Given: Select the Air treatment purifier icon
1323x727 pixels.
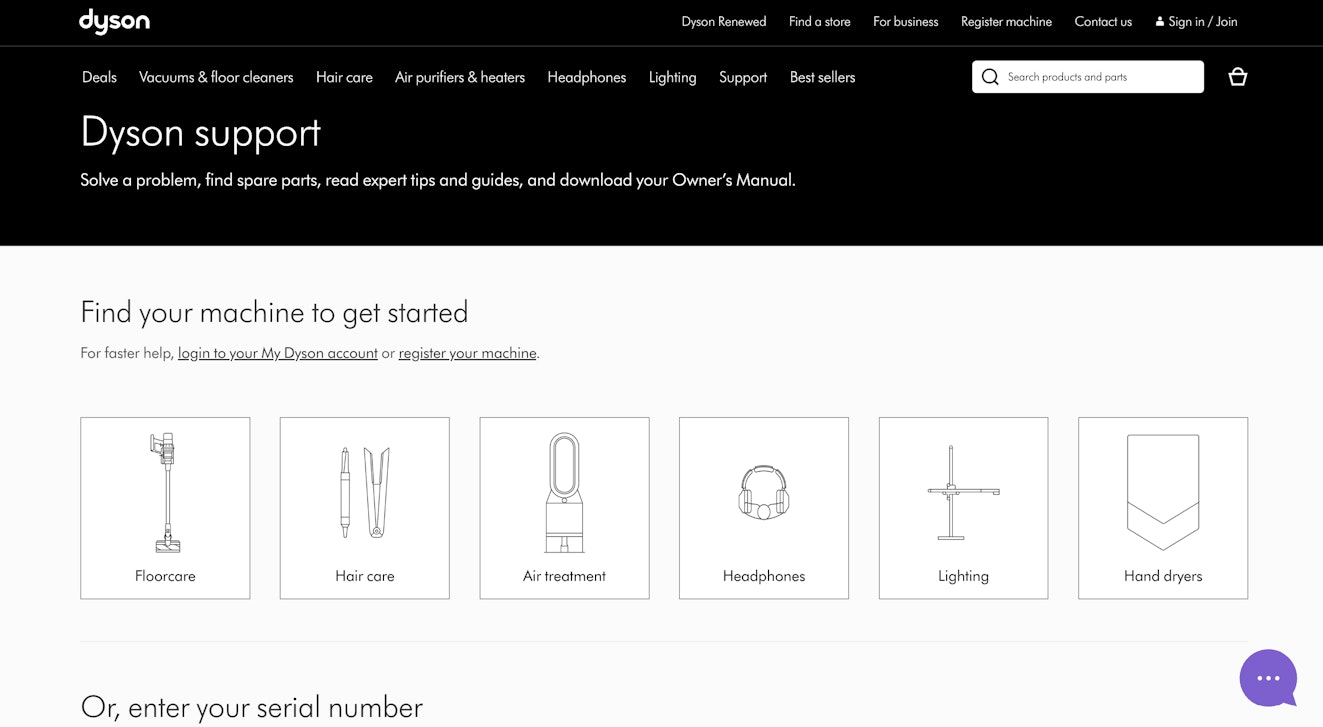Looking at the screenshot, I should coord(564,493).
